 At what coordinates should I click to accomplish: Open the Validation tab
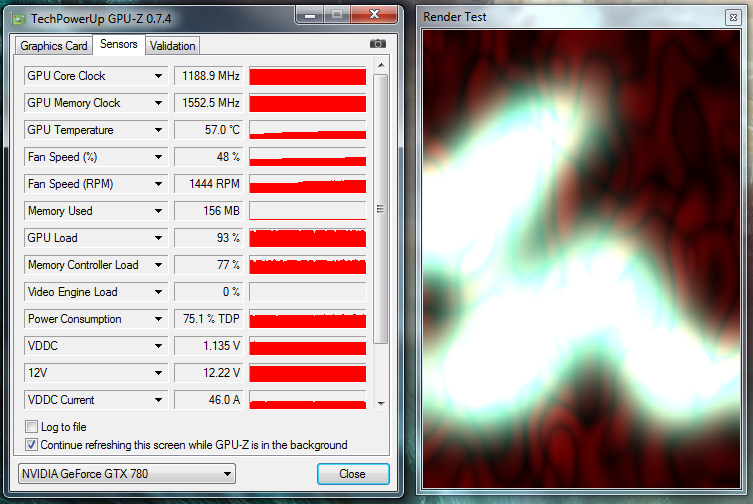[172, 46]
